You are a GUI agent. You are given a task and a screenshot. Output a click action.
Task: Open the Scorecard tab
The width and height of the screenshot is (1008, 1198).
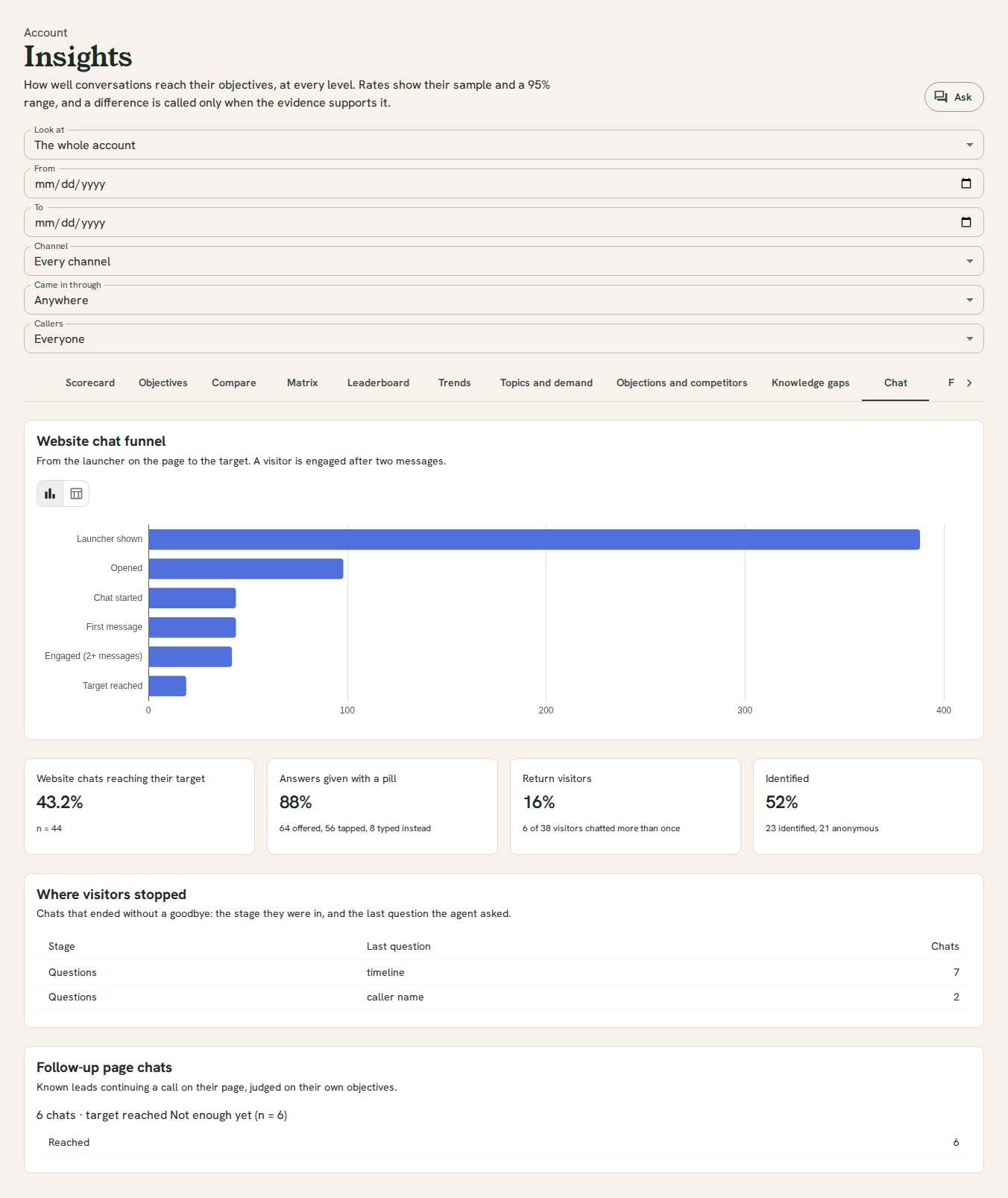point(90,382)
